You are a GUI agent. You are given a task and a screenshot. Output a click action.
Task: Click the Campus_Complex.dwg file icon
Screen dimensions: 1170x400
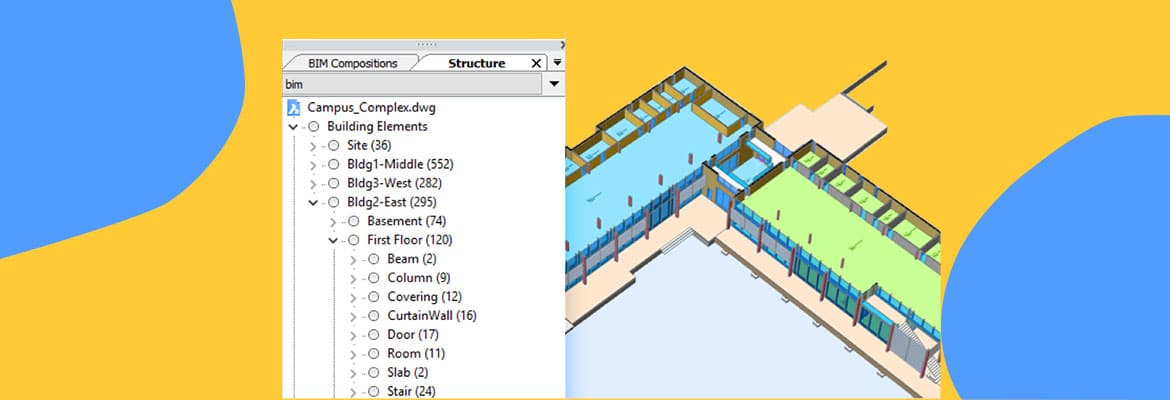tap(294, 108)
